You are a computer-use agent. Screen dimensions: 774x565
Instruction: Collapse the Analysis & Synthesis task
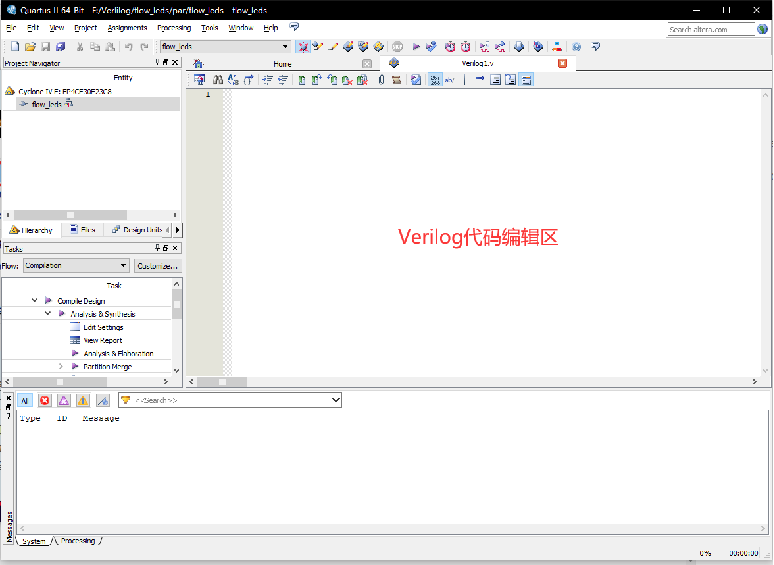coord(47,313)
